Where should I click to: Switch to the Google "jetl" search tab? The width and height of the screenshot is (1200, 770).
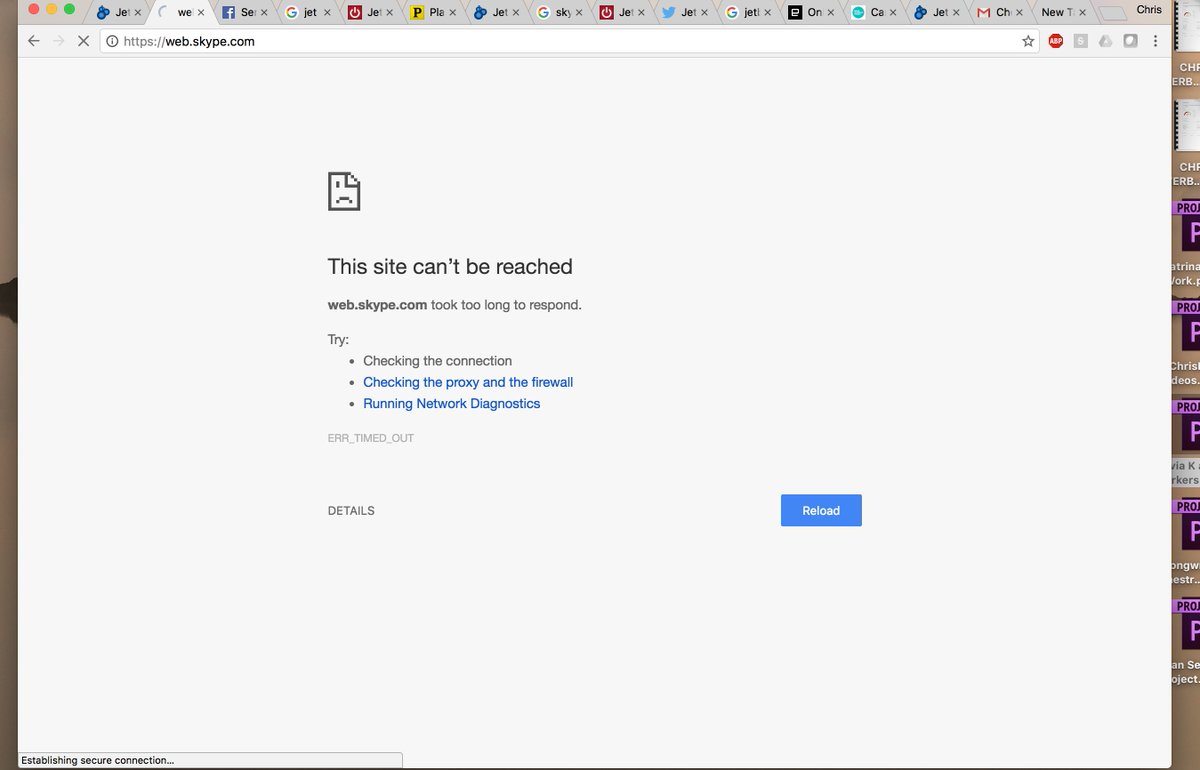pos(749,13)
